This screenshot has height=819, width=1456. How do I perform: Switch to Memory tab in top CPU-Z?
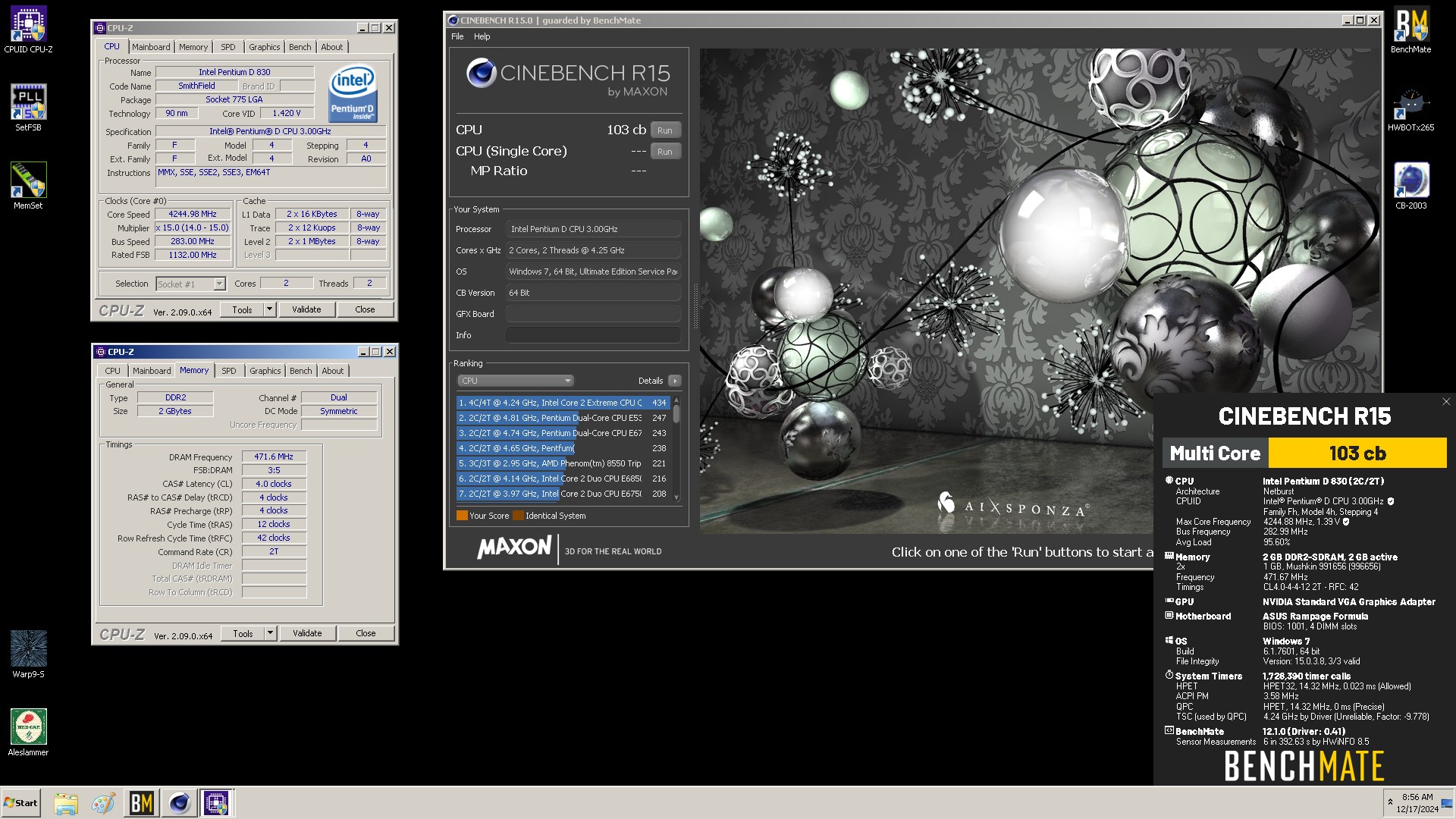point(193,47)
